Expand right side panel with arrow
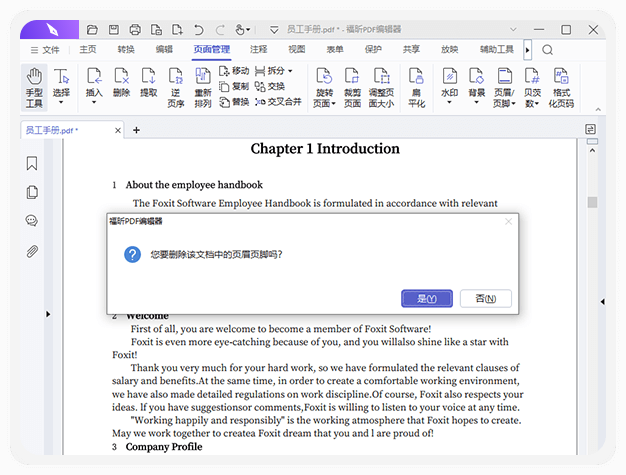 (x=602, y=302)
